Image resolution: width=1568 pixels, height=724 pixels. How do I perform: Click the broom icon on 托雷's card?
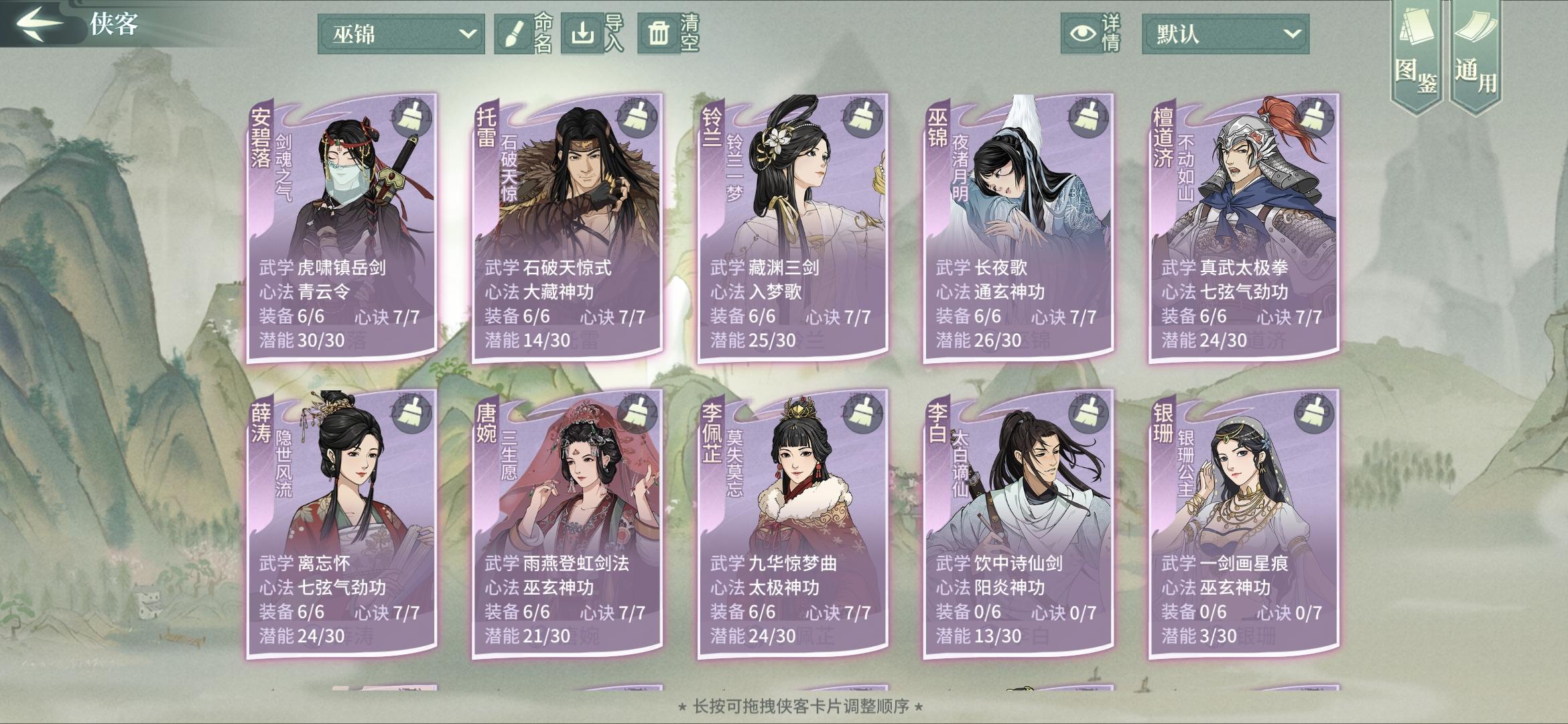(x=639, y=117)
